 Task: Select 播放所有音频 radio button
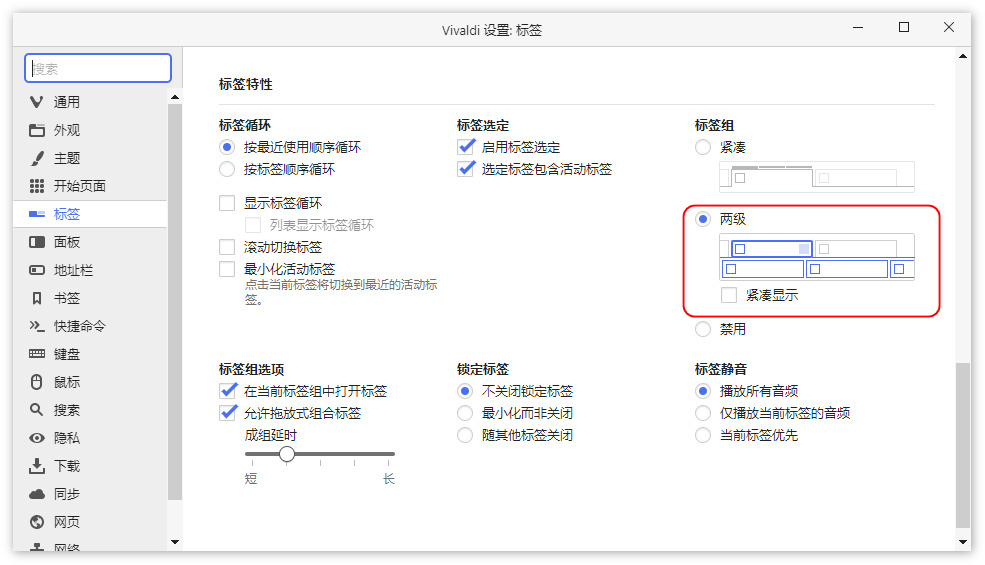[703, 391]
